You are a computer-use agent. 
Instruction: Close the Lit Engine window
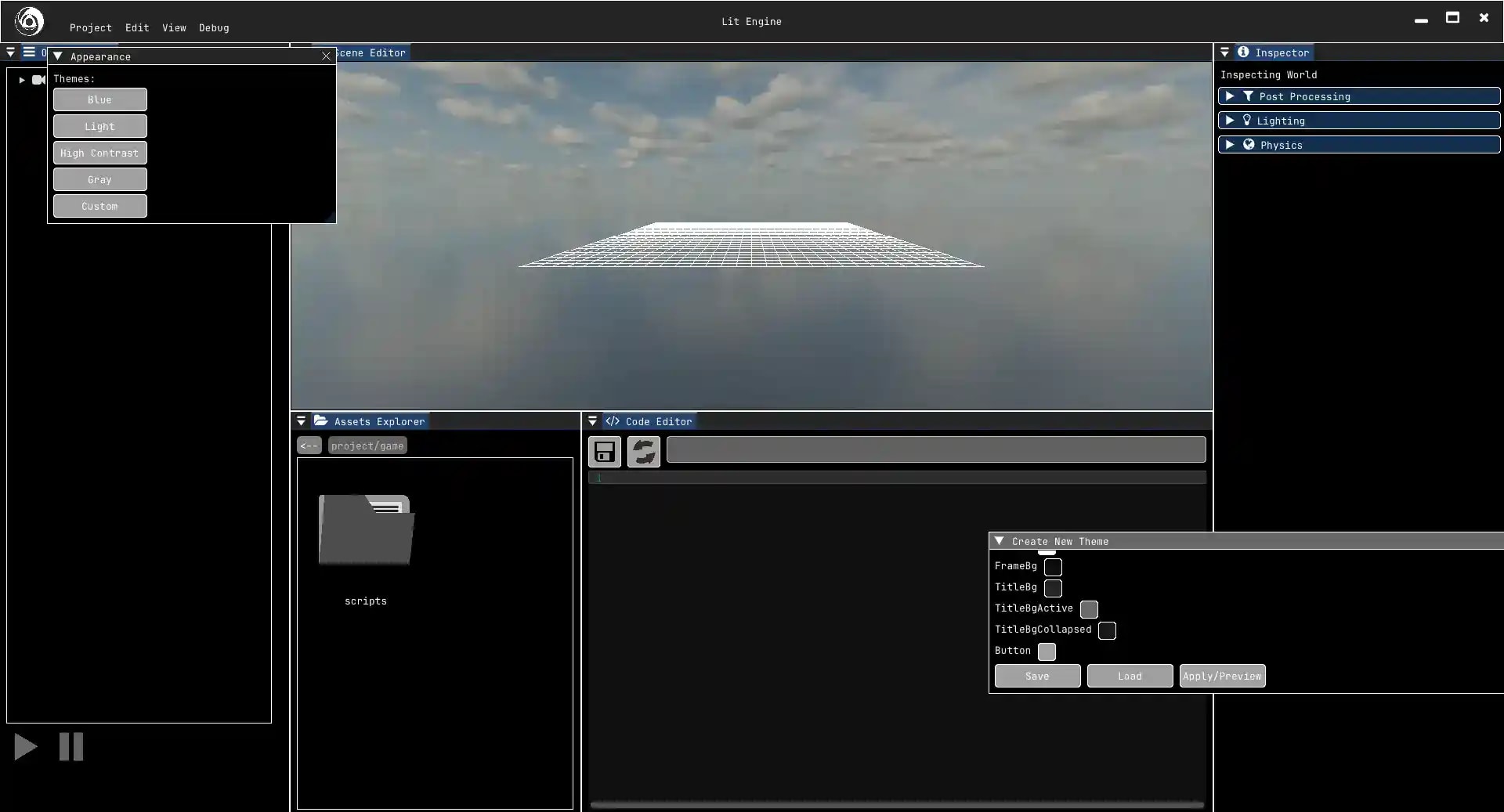click(x=1484, y=17)
